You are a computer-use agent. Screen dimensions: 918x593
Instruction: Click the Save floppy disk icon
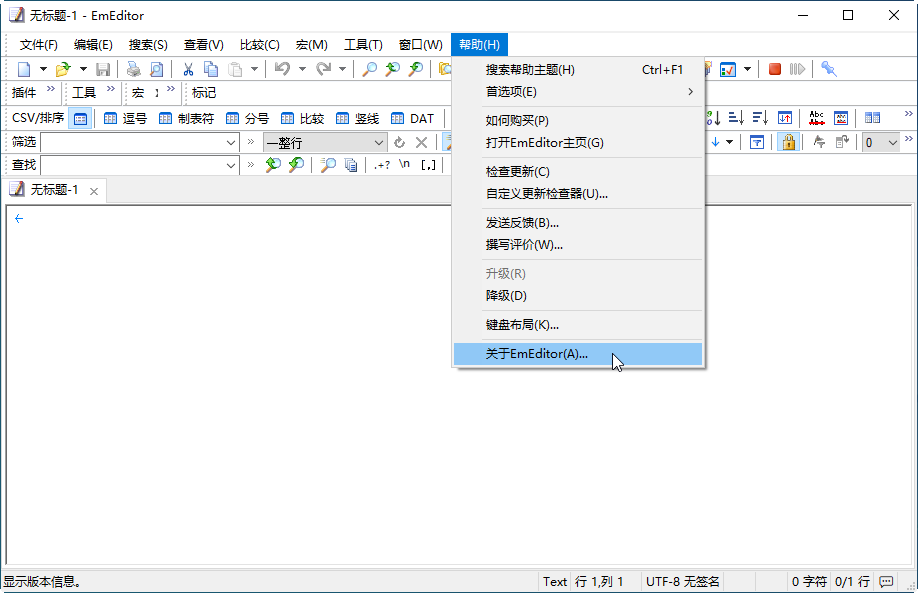pyautogui.click(x=103, y=70)
